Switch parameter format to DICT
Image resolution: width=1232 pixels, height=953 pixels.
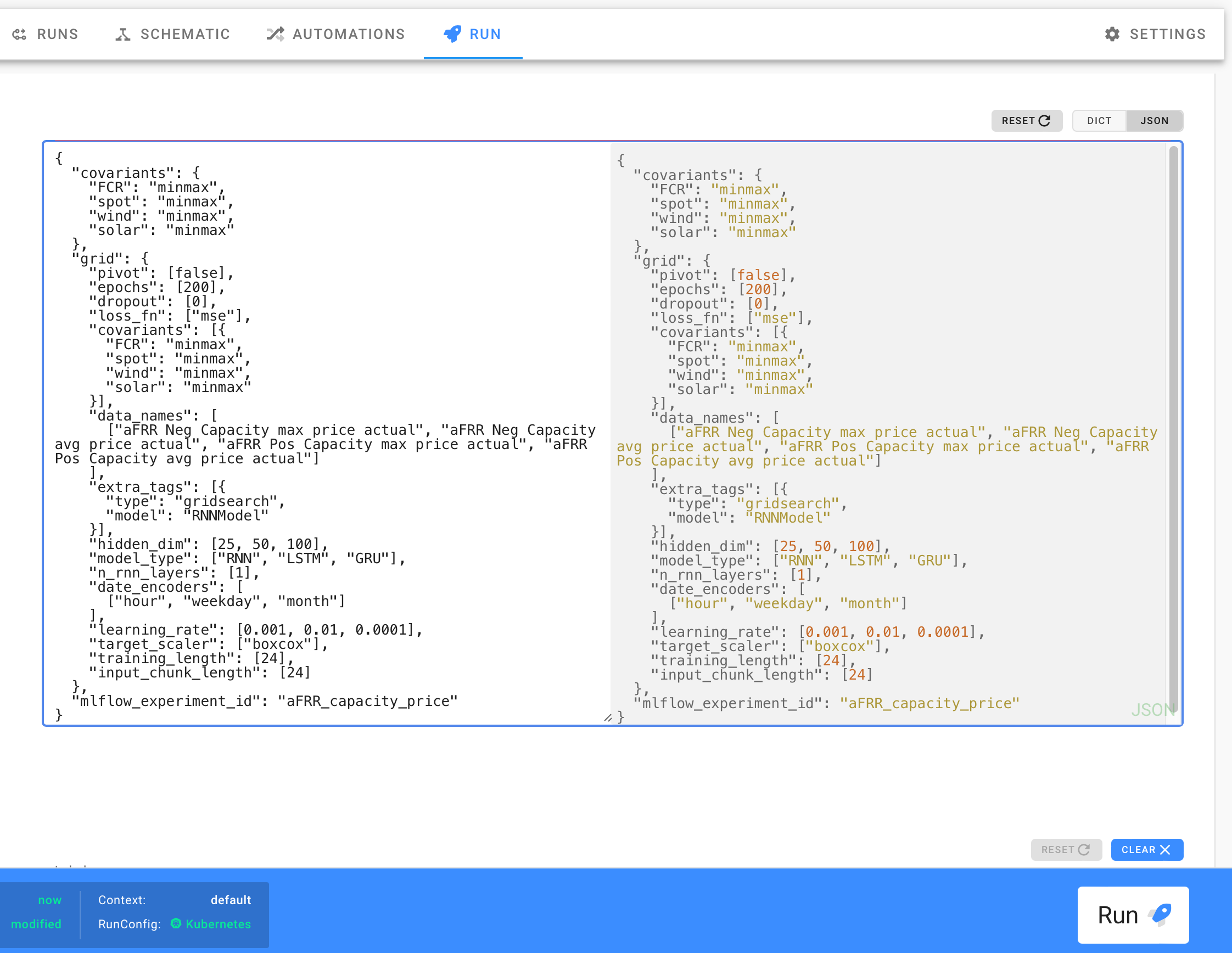point(1100,121)
